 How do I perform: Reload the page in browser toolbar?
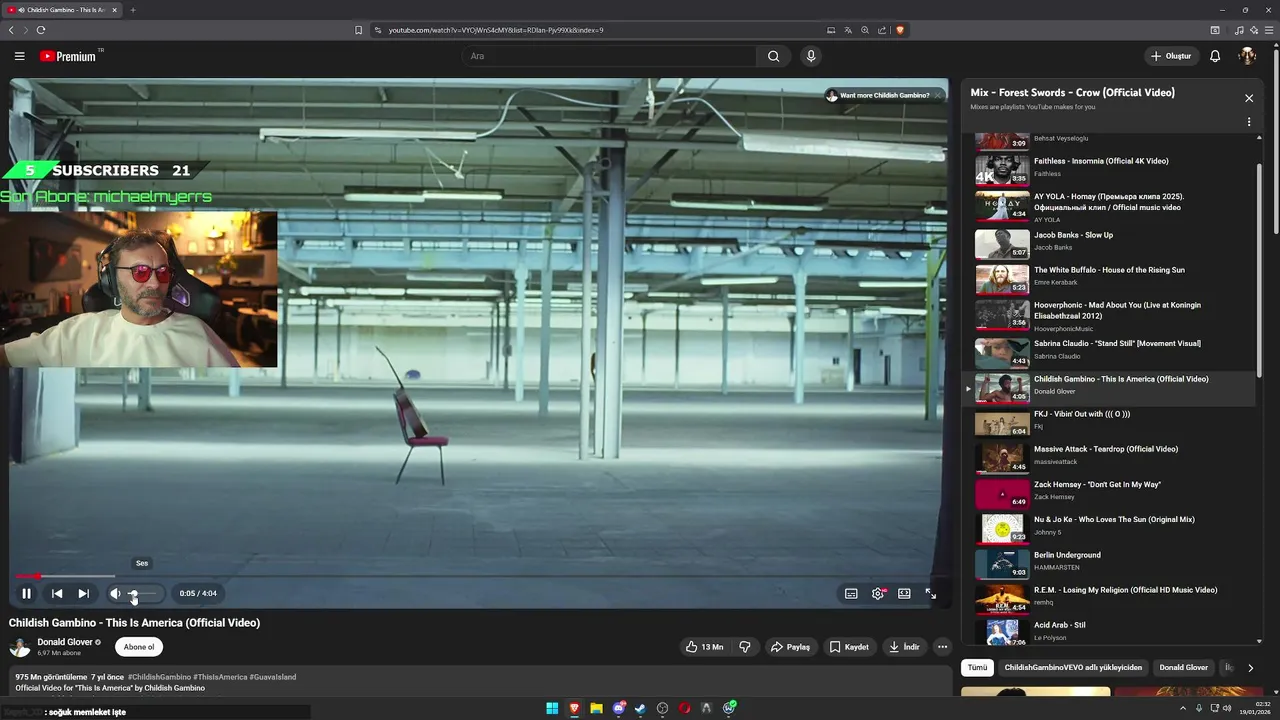click(x=41, y=30)
